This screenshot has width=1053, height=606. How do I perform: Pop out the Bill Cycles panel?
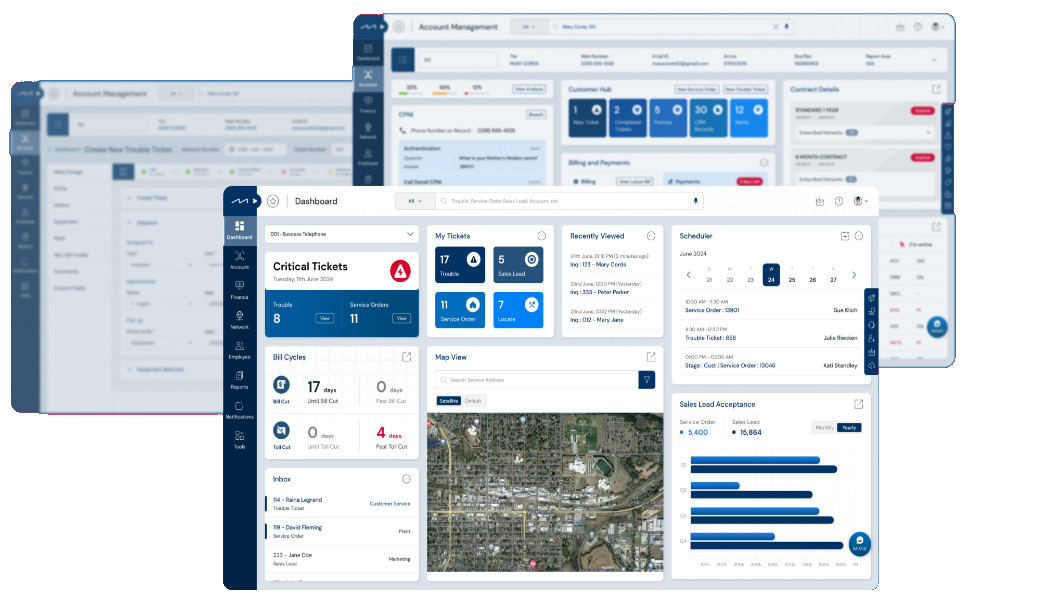point(406,357)
